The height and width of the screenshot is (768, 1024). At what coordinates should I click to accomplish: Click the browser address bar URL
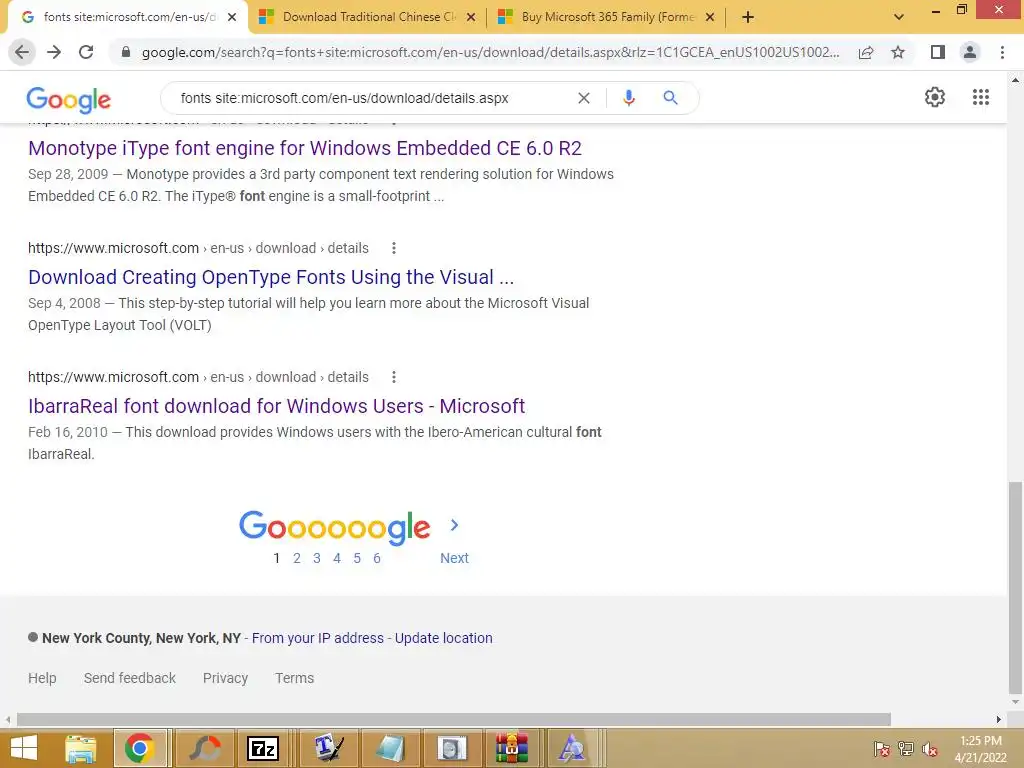490,52
